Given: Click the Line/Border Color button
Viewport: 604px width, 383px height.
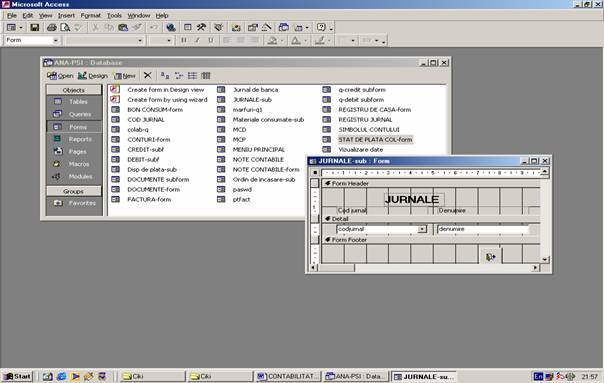Looking at the screenshot, I should 319,40.
